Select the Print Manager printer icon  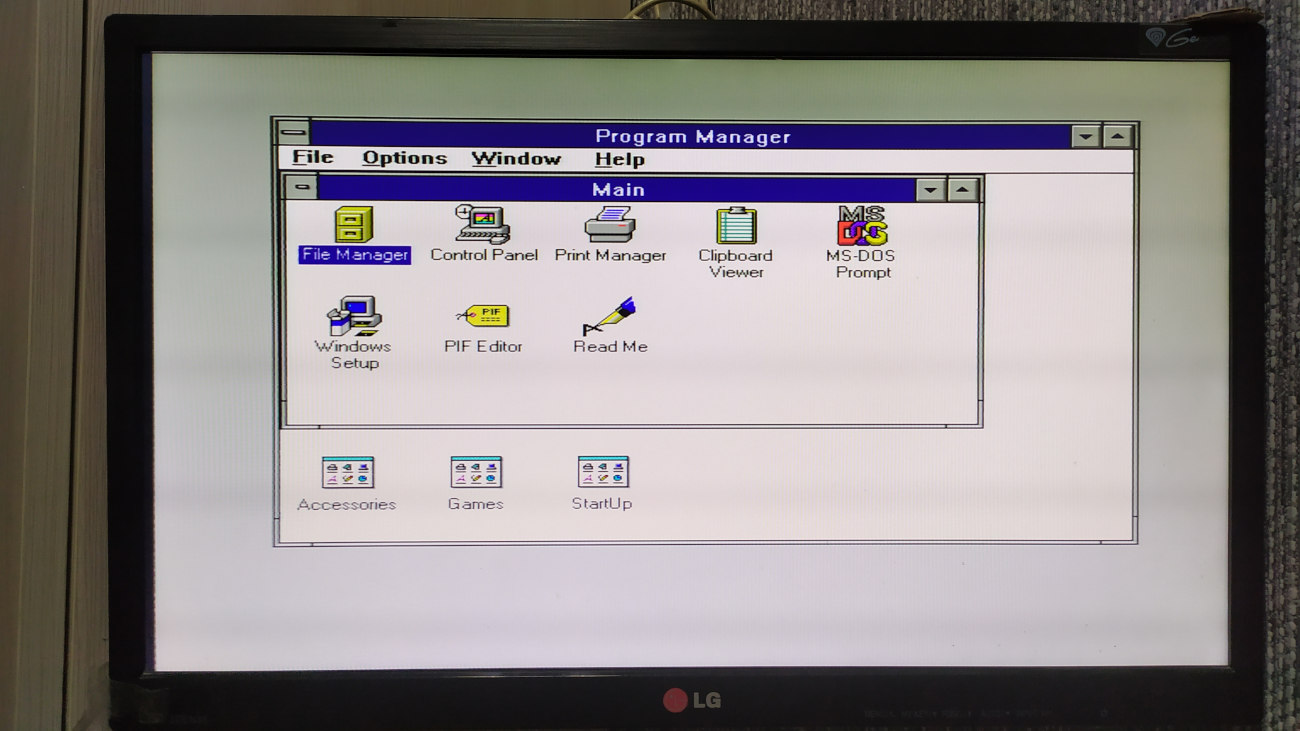(610, 224)
